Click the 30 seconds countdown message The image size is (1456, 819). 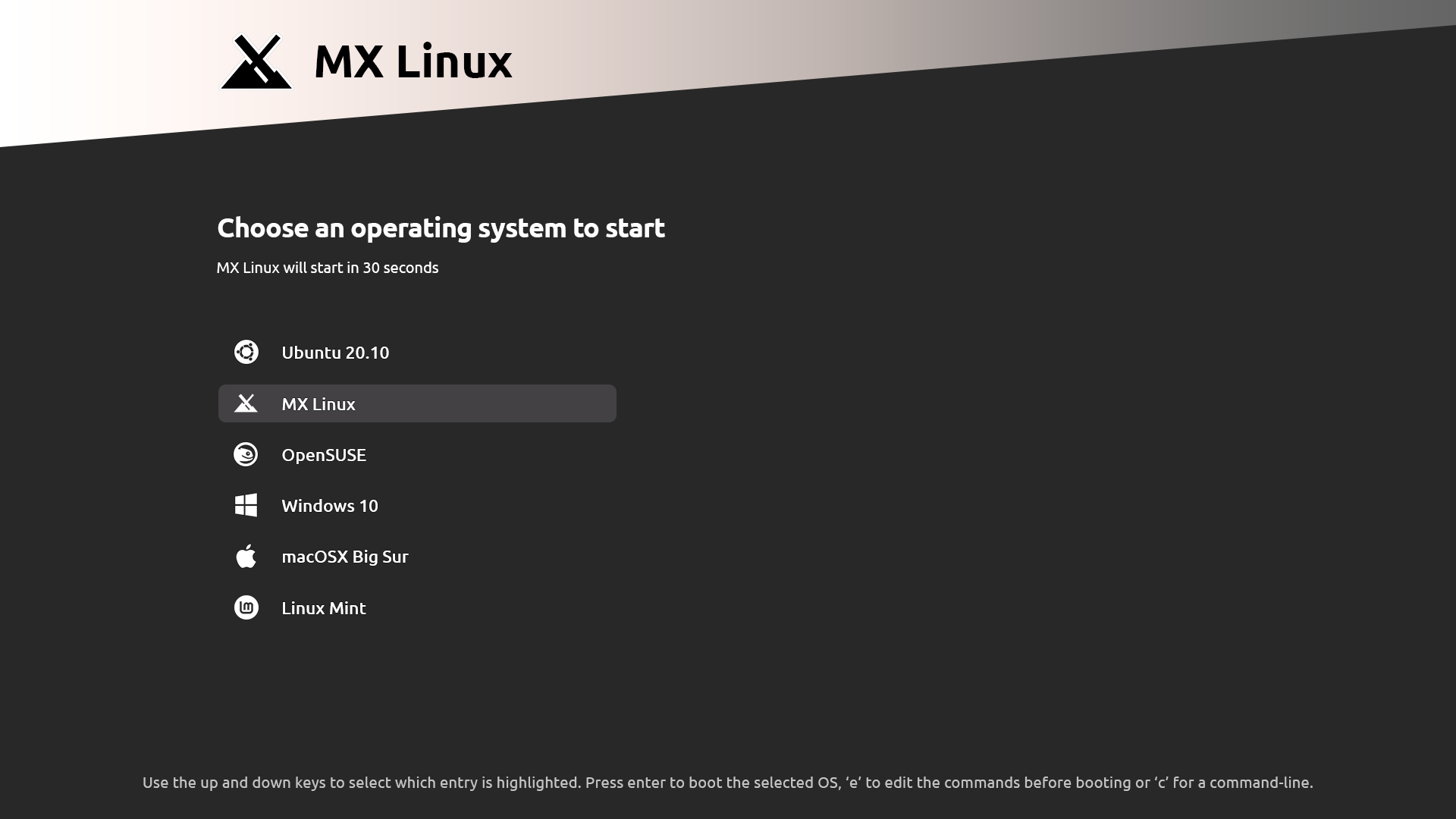(328, 268)
